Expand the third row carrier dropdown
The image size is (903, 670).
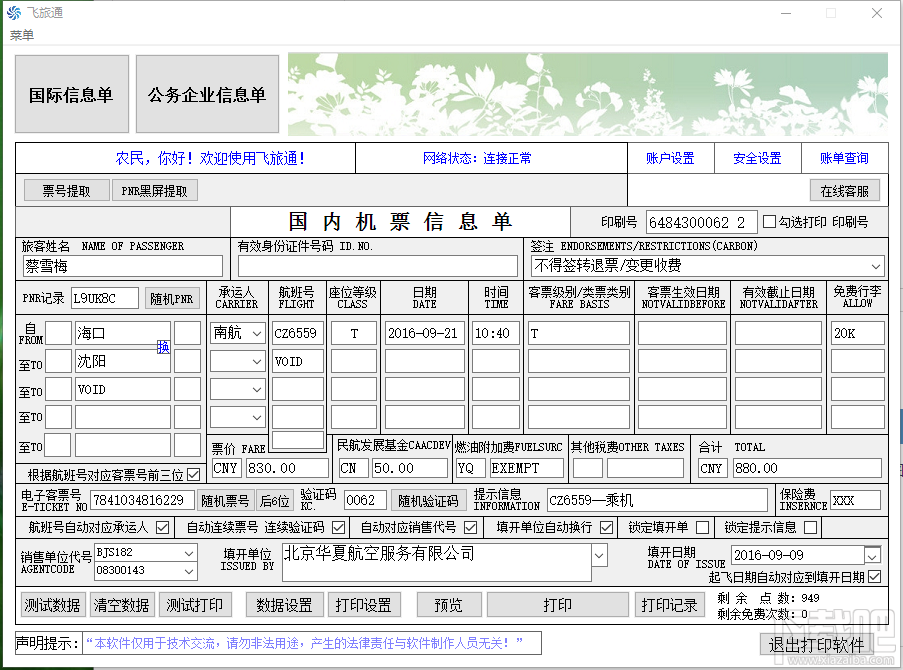coord(257,389)
